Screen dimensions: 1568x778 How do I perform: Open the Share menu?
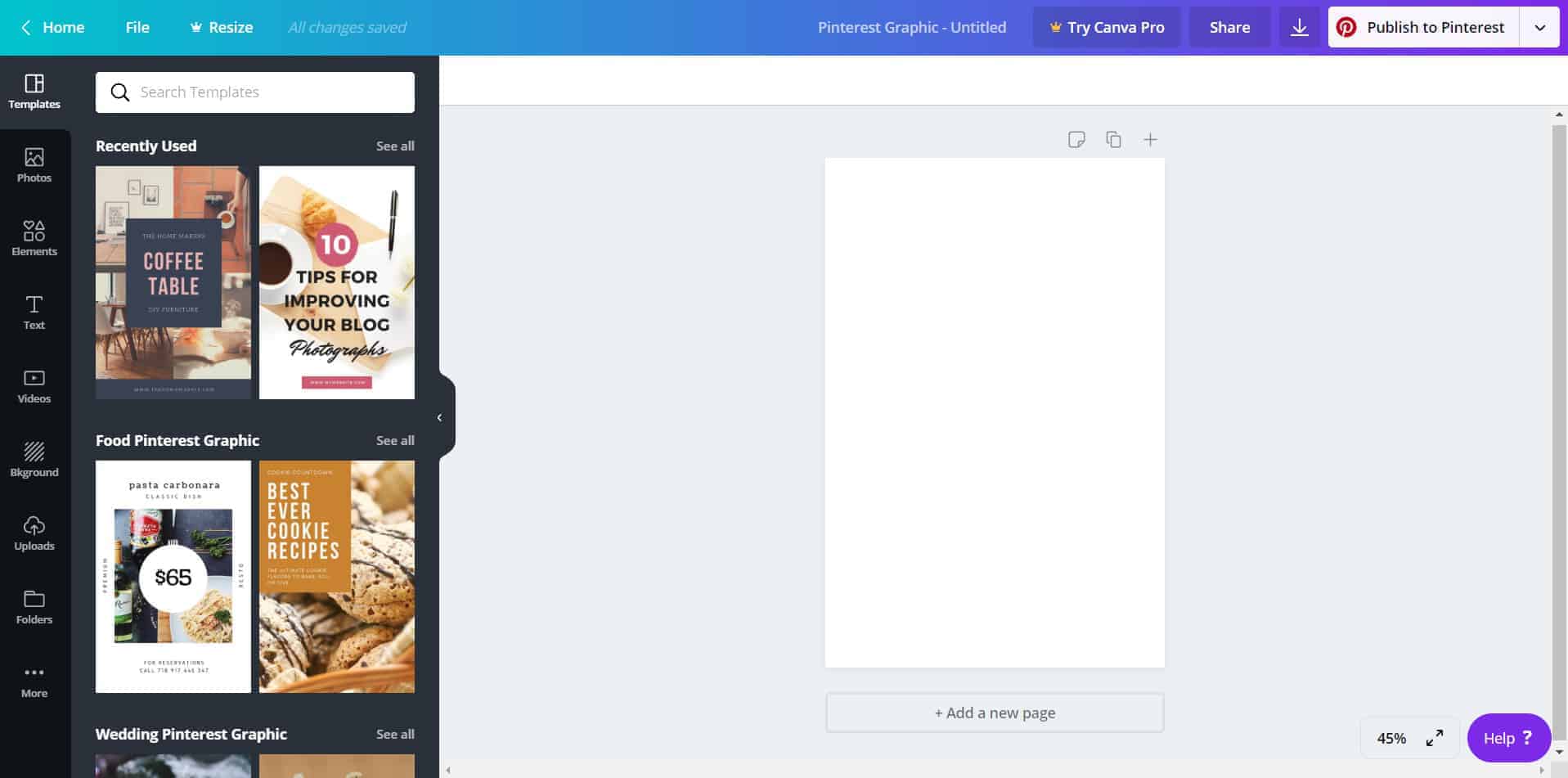click(x=1229, y=27)
